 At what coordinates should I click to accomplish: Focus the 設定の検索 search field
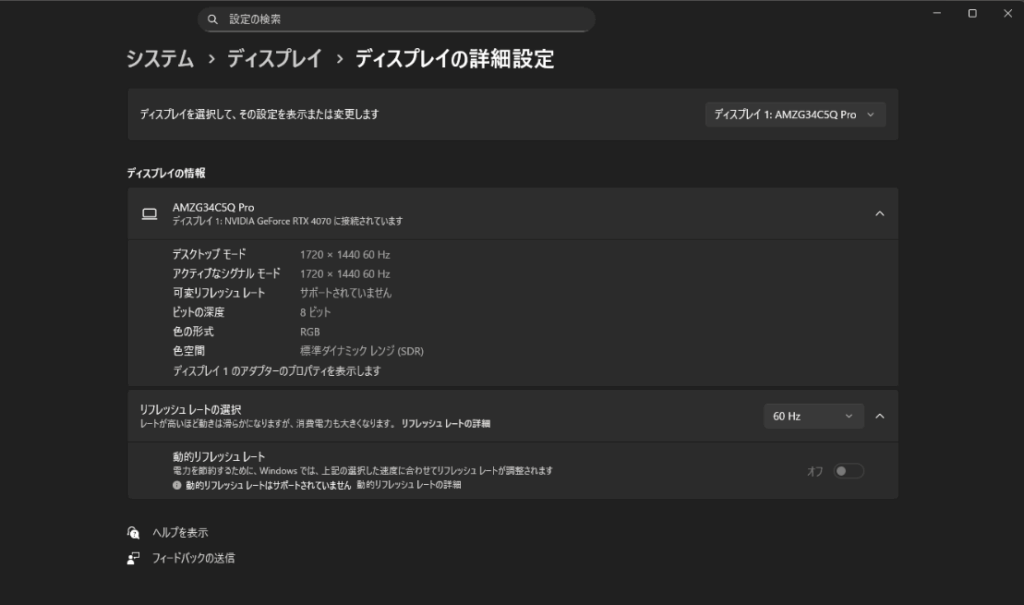pos(400,19)
